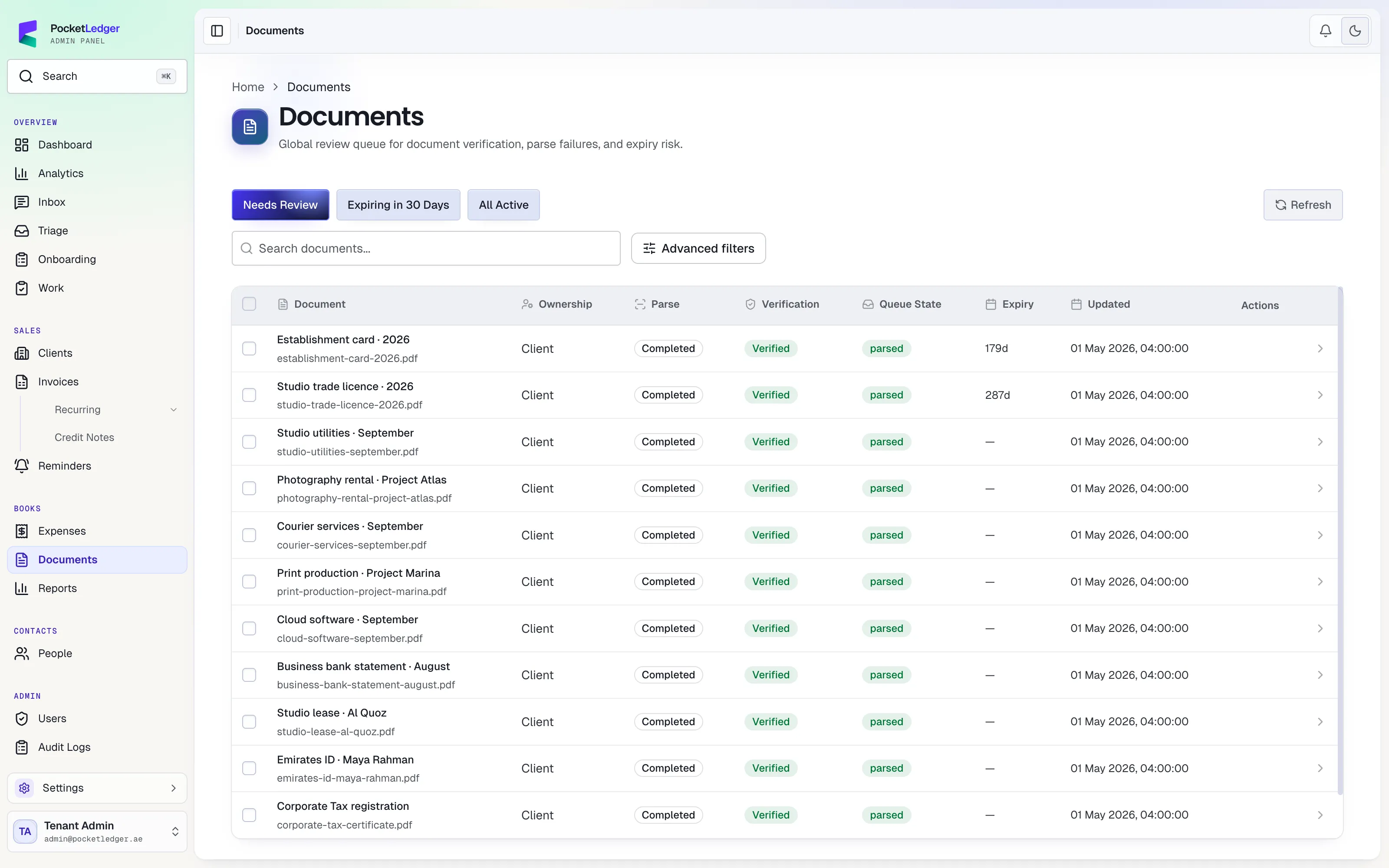Expand the Settings menu arrow
Viewport: 1389px width, 868px height.
pyautogui.click(x=173, y=788)
